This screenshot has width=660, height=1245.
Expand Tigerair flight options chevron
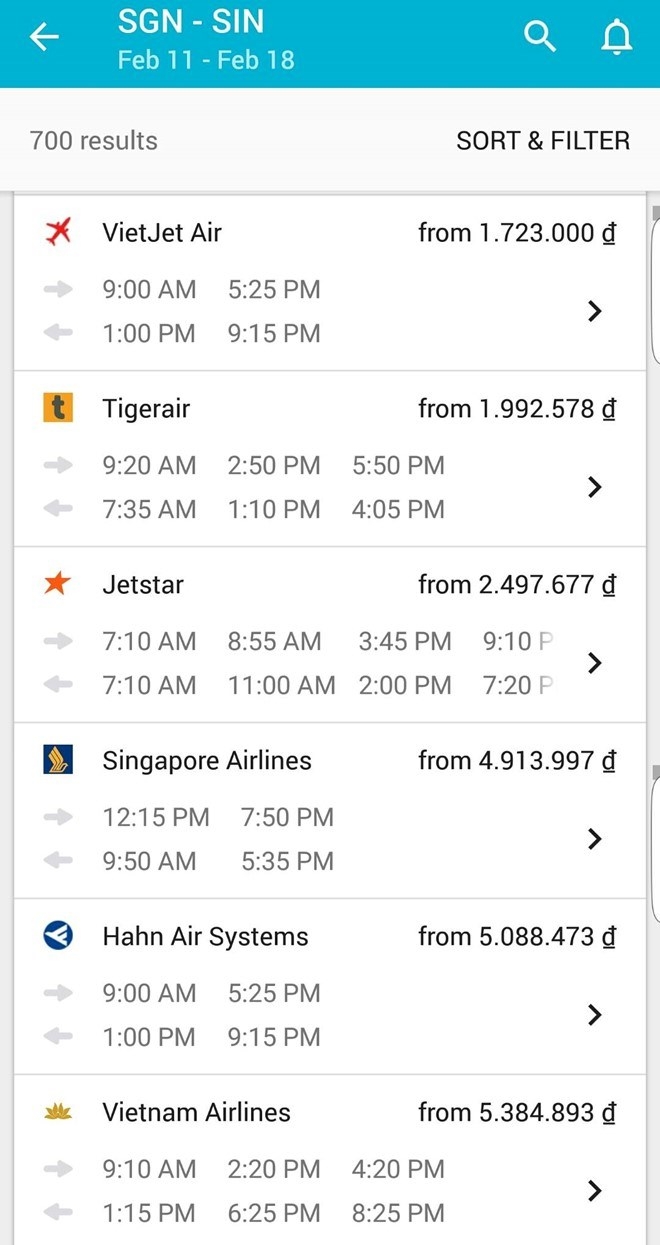point(595,487)
